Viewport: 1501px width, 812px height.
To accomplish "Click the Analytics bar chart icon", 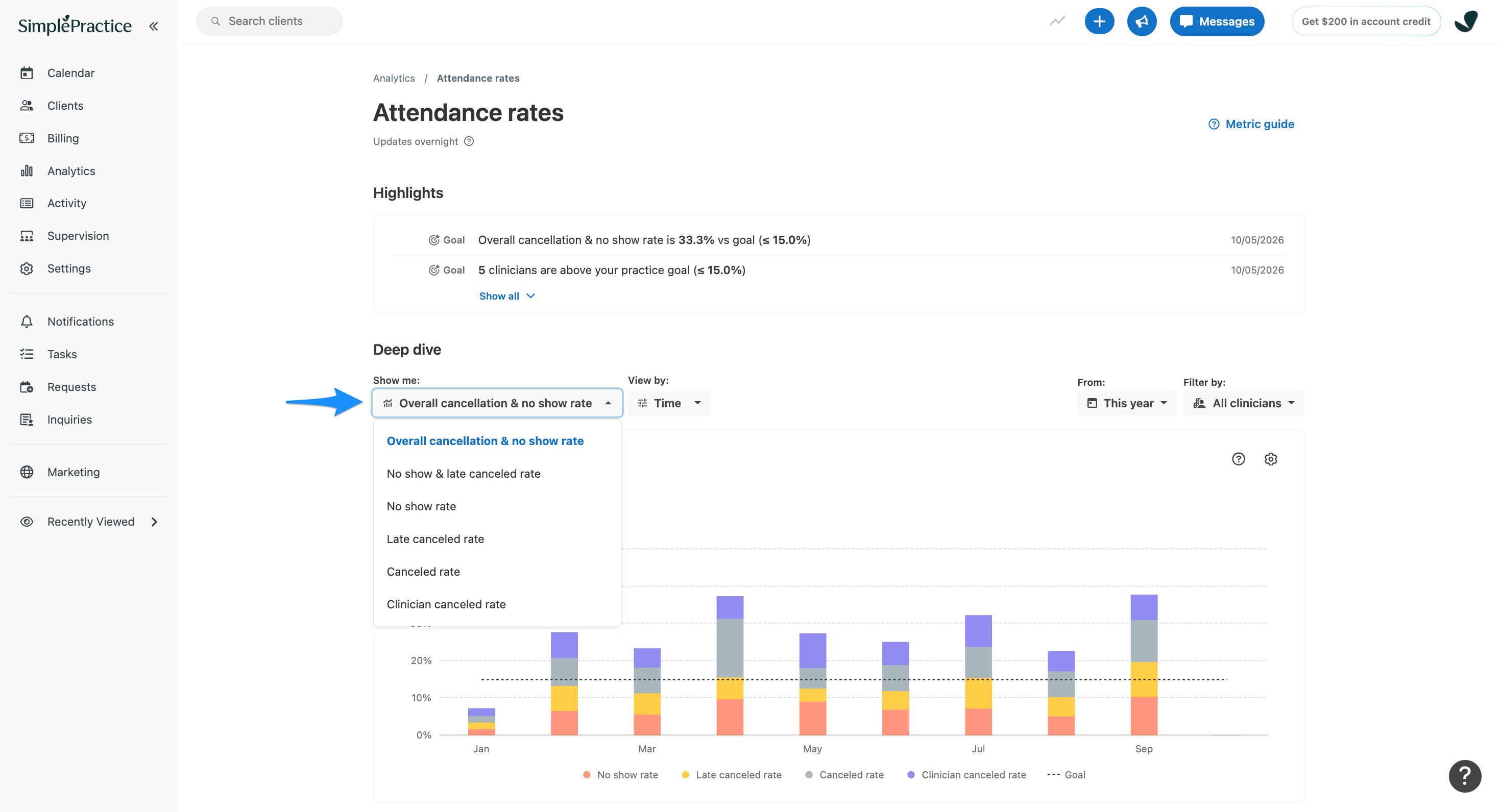I will coord(27,170).
